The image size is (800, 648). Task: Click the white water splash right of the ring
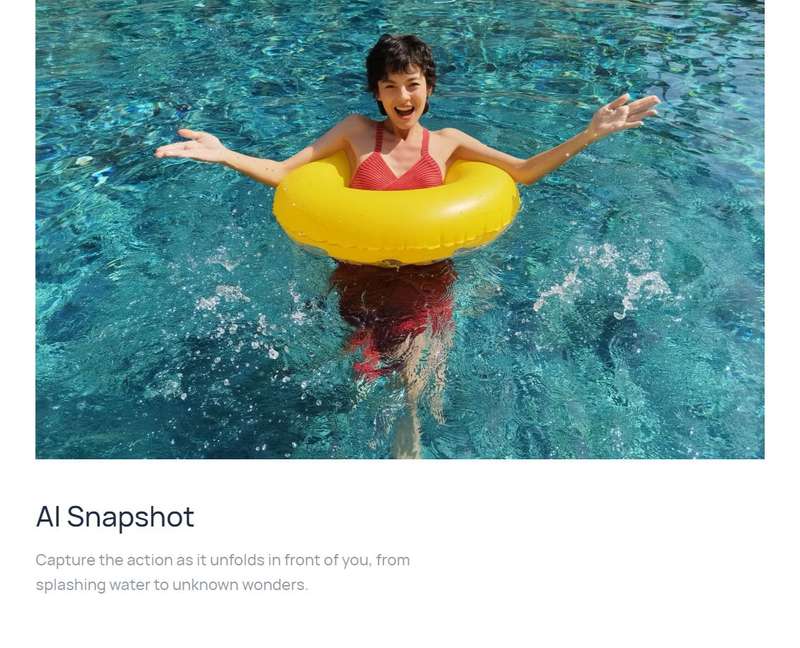605,283
